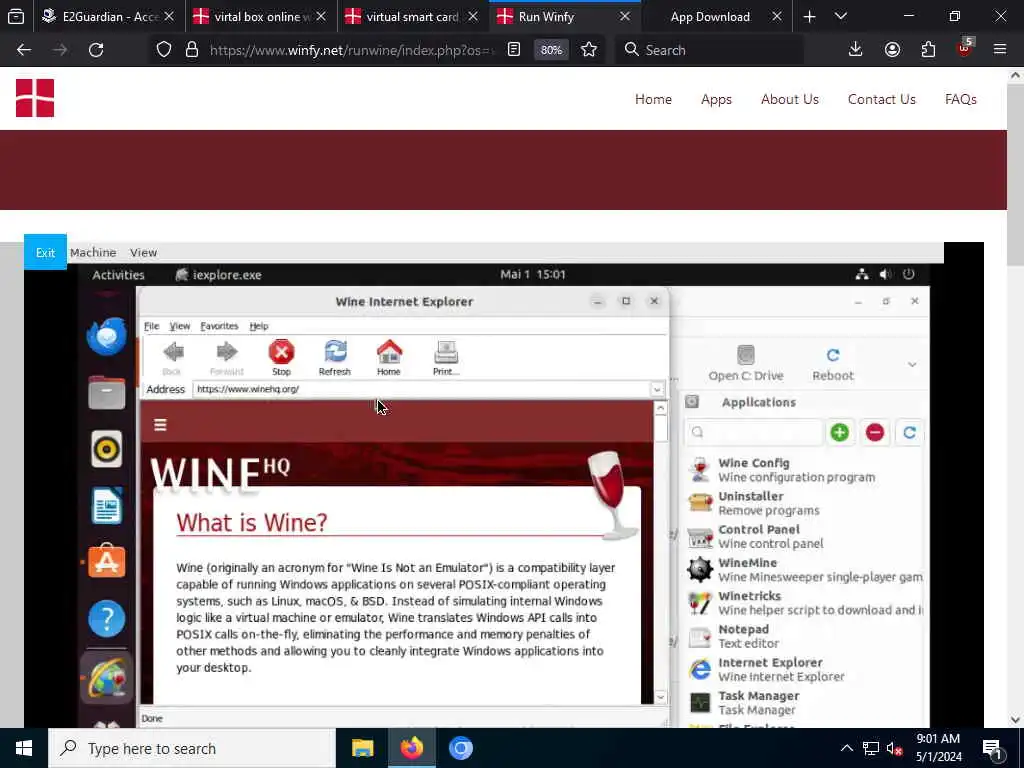This screenshot has width=1024, height=768.
Task: Switch to the E2Guardian browser tab
Action: pyautogui.click(x=109, y=16)
